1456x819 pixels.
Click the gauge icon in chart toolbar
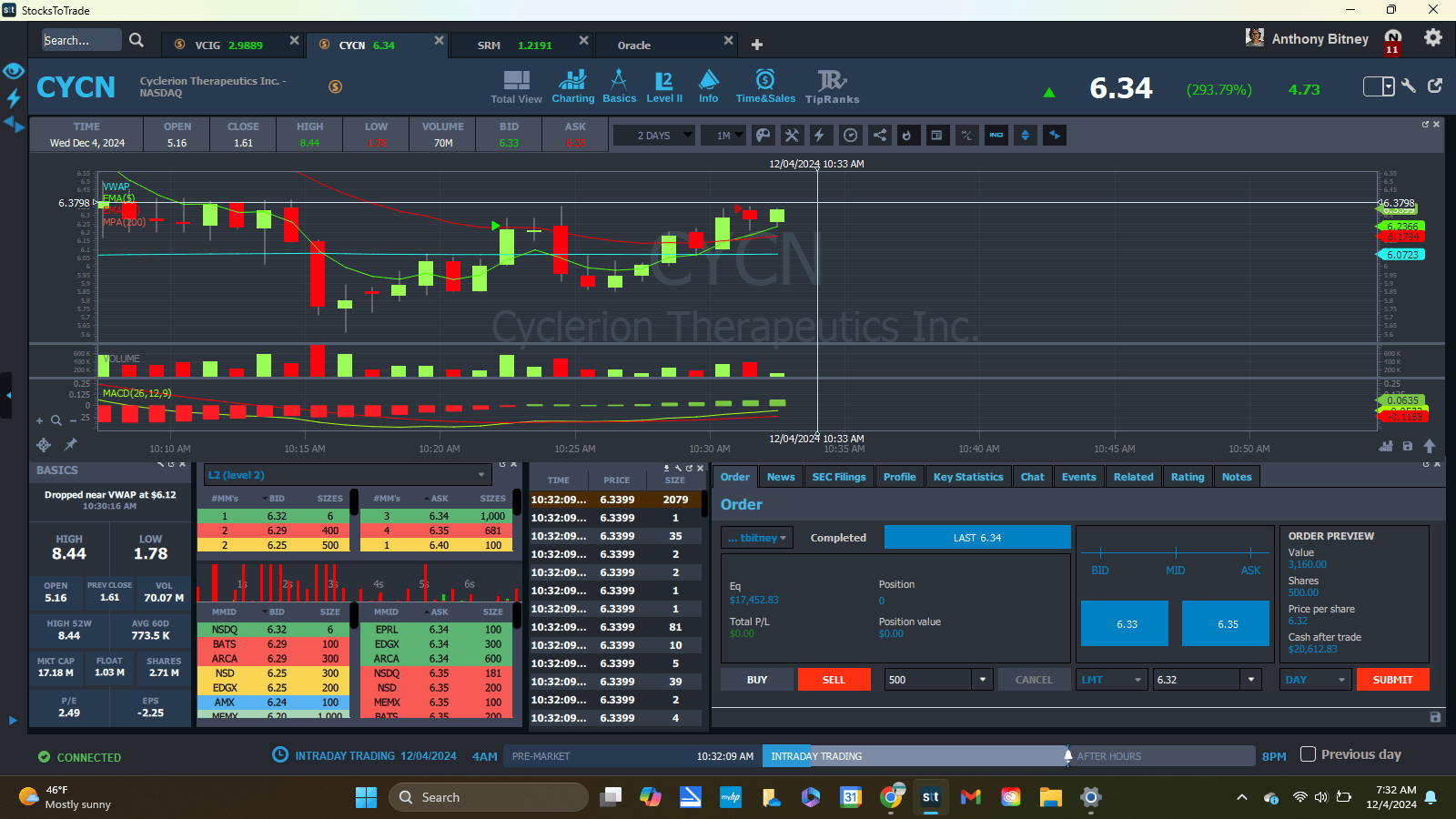coord(850,136)
